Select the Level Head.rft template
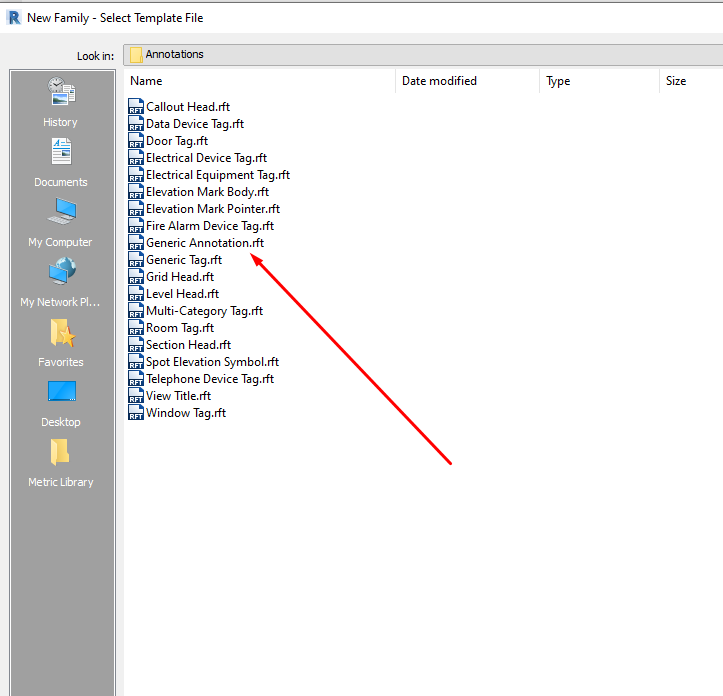The image size is (723, 696). coord(182,294)
